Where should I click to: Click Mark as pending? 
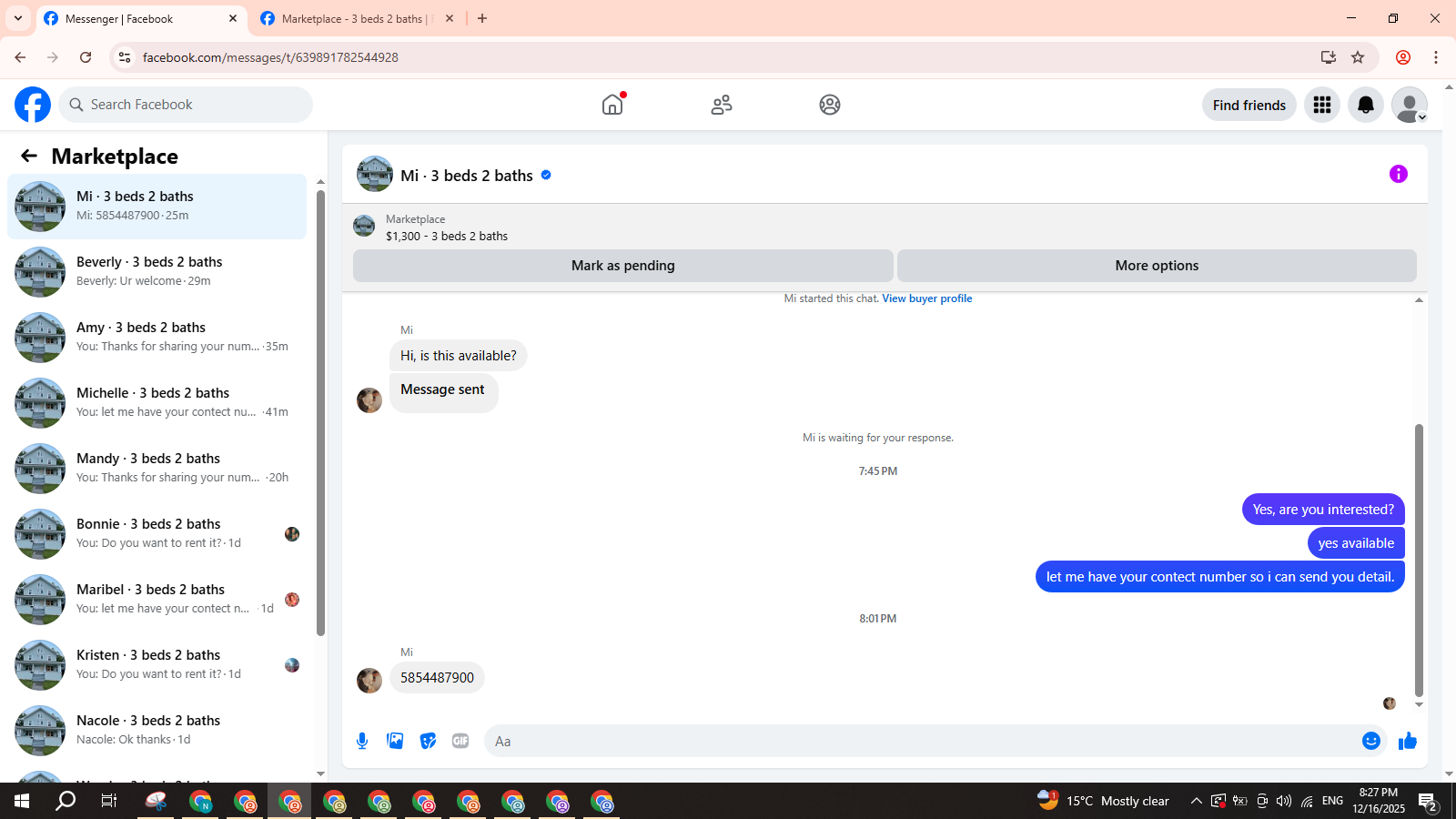(623, 266)
